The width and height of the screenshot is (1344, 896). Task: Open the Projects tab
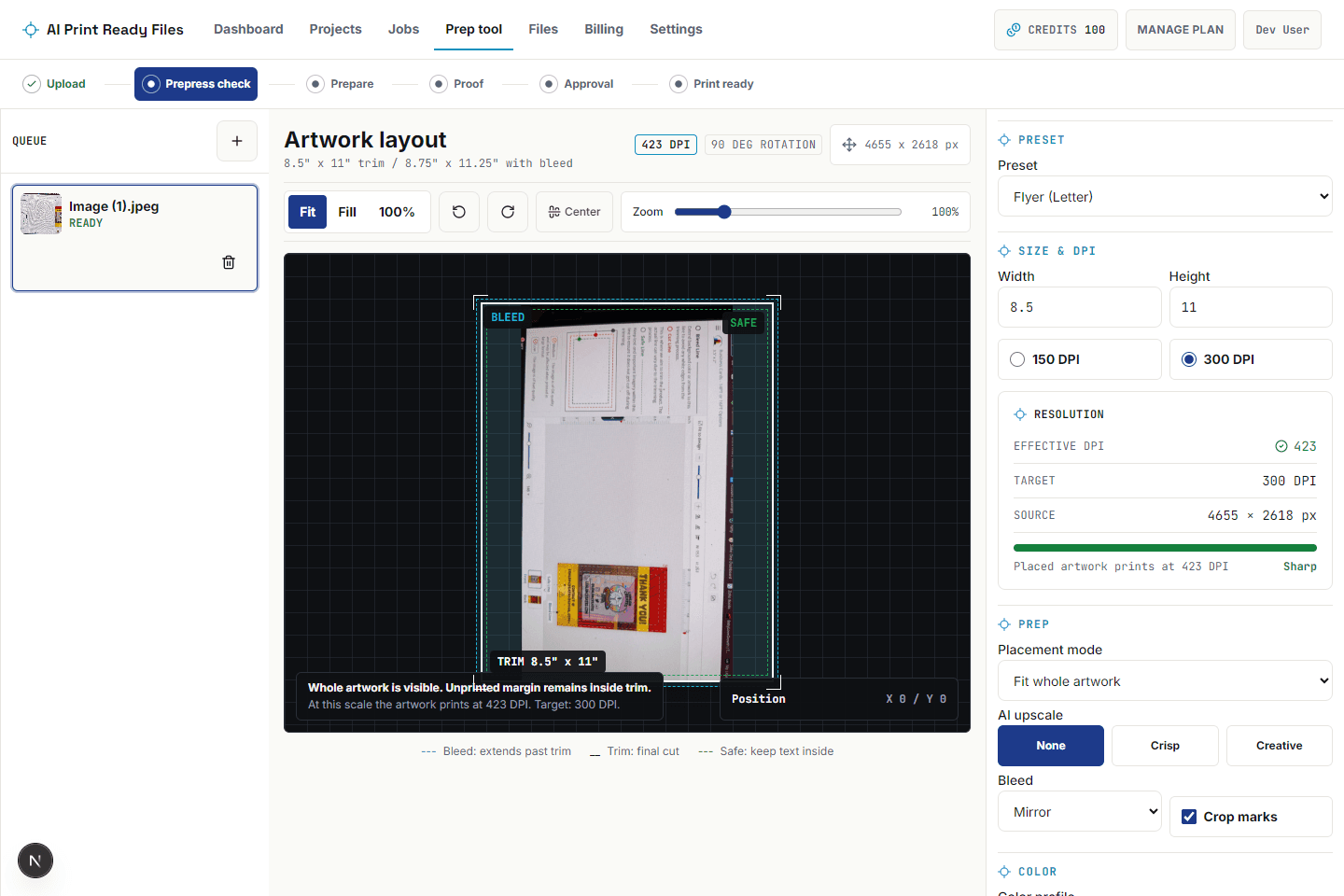(x=335, y=30)
